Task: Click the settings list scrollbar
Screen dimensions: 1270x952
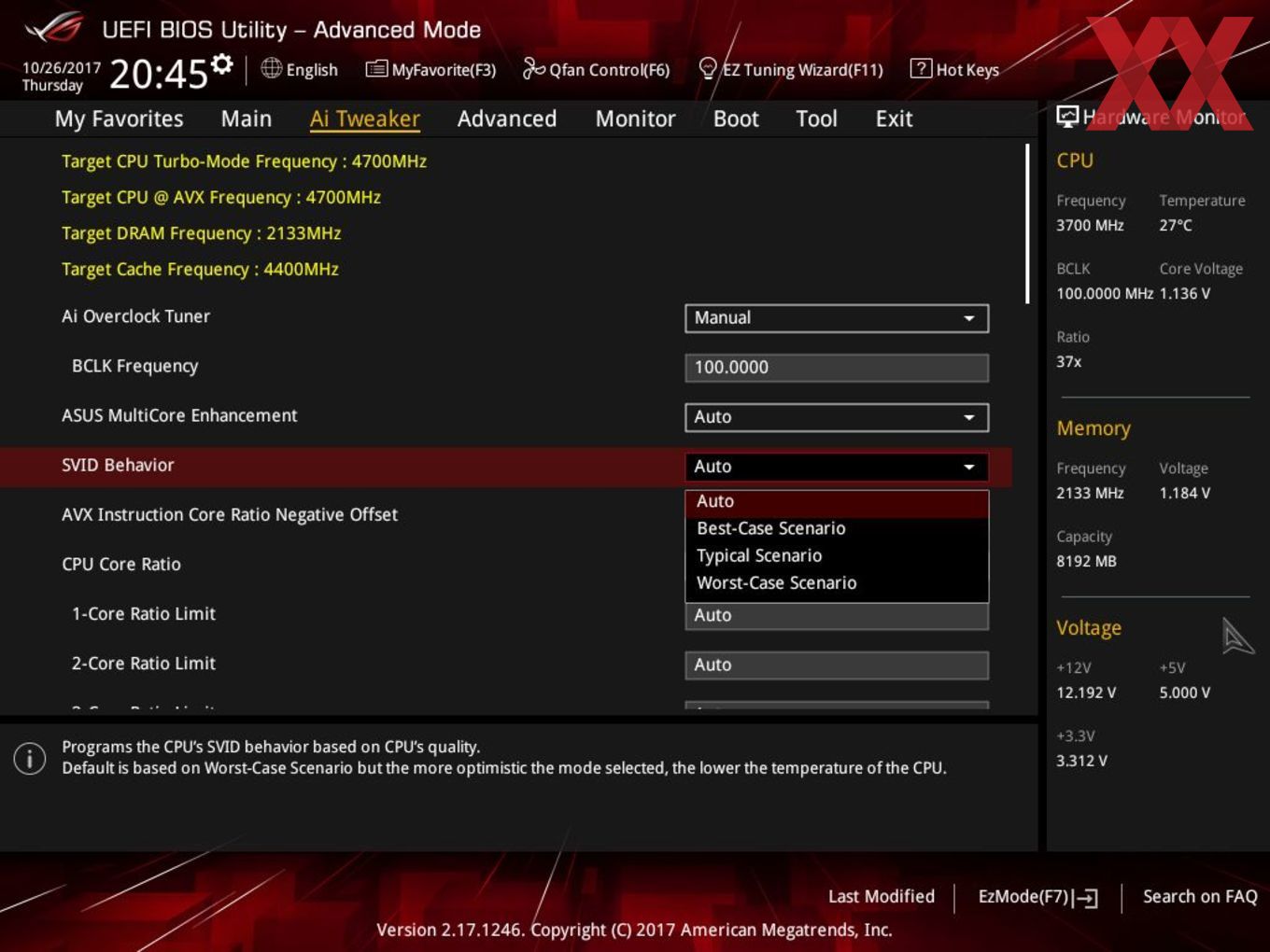Action: pos(1028,224)
